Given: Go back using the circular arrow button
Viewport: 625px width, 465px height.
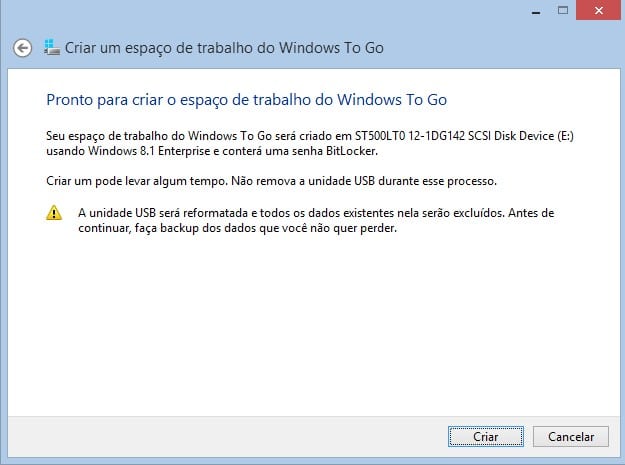Looking at the screenshot, I should (22, 48).
